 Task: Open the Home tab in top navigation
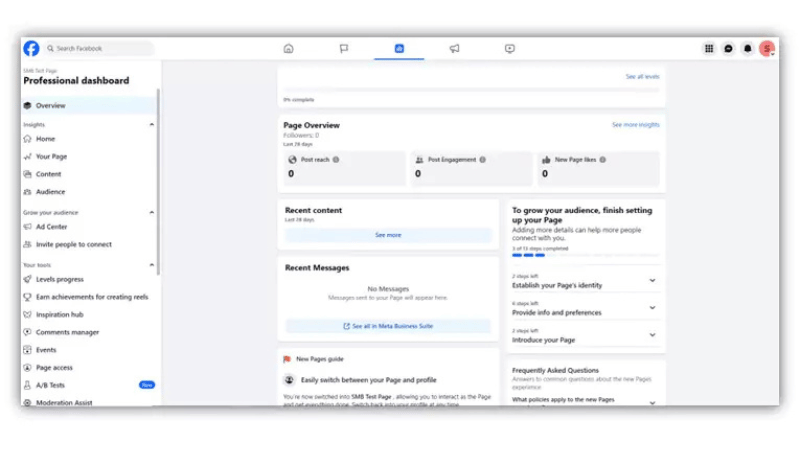[x=288, y=48]
